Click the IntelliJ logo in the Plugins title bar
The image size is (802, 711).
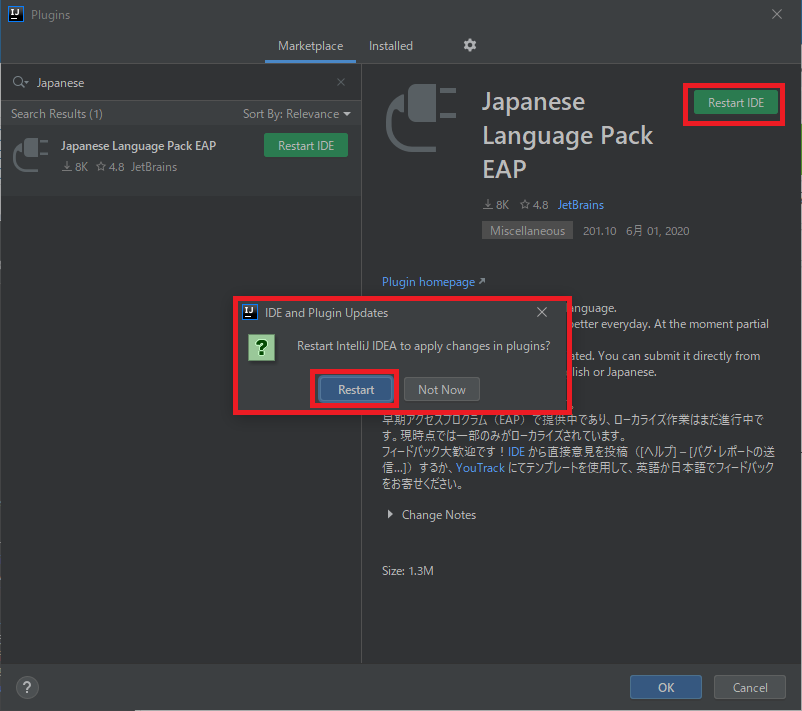(x=16, y=14)
